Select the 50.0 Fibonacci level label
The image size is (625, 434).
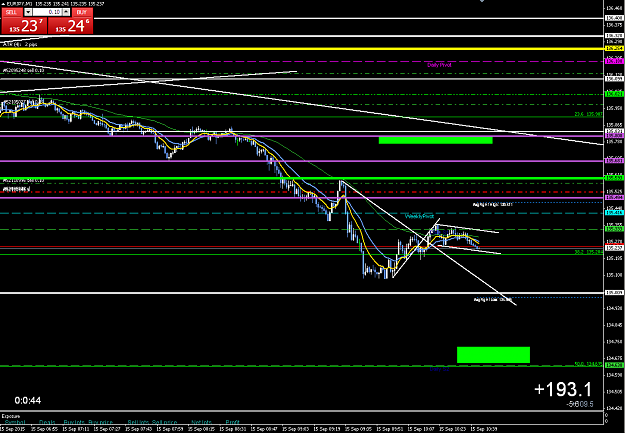(x=588, y=363)
